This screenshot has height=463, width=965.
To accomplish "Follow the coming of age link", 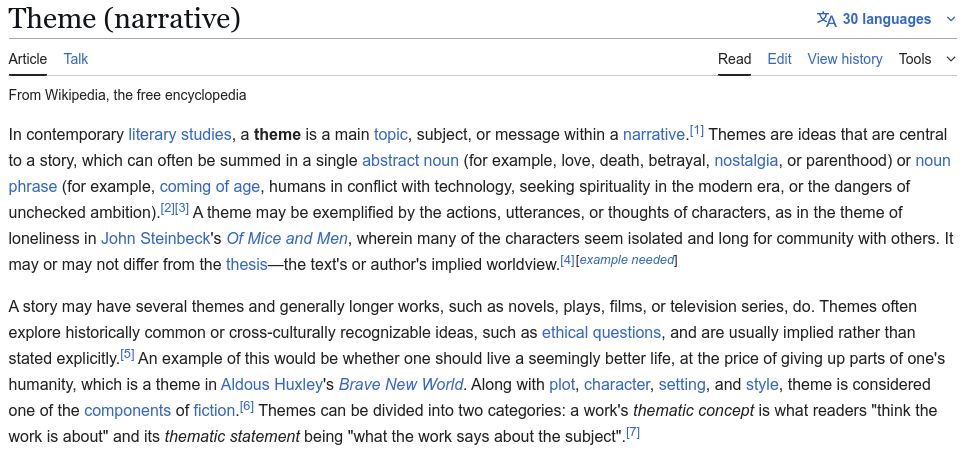I will coord(210,187).
